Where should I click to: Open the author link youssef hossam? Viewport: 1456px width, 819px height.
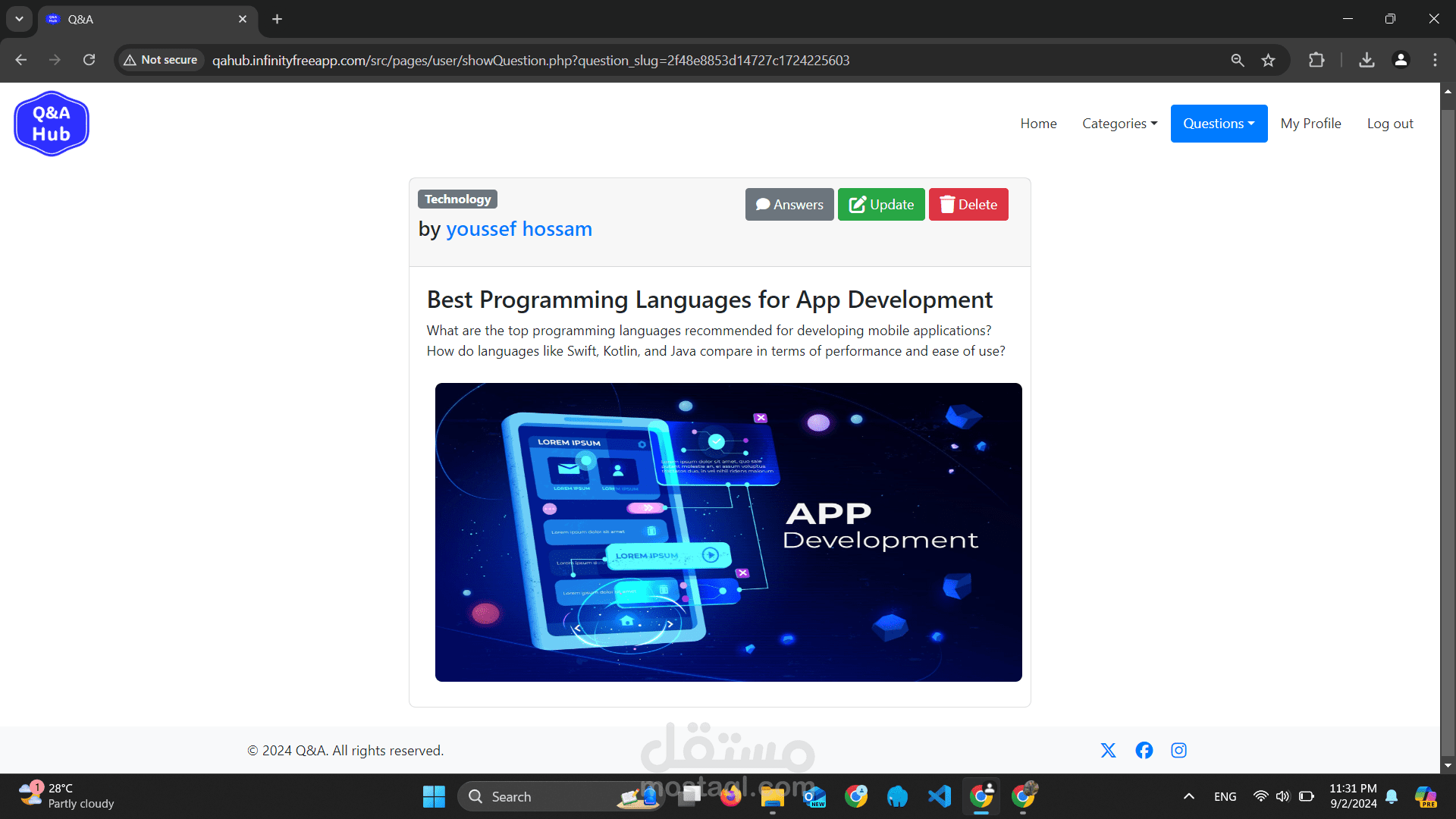tap(519, 229)
